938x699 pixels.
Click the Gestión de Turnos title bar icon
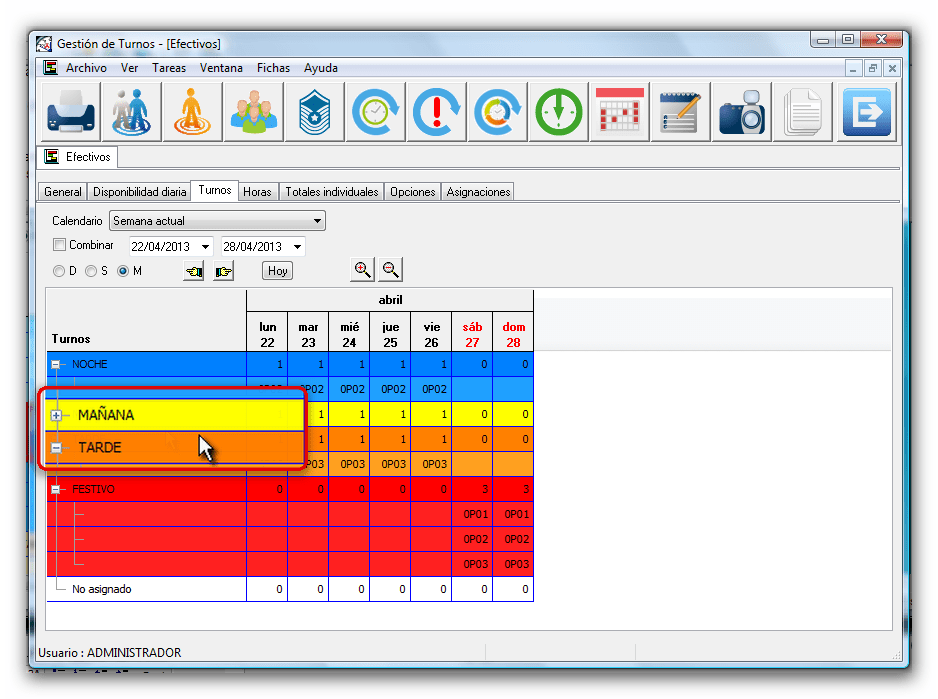[x=44, y=44]
